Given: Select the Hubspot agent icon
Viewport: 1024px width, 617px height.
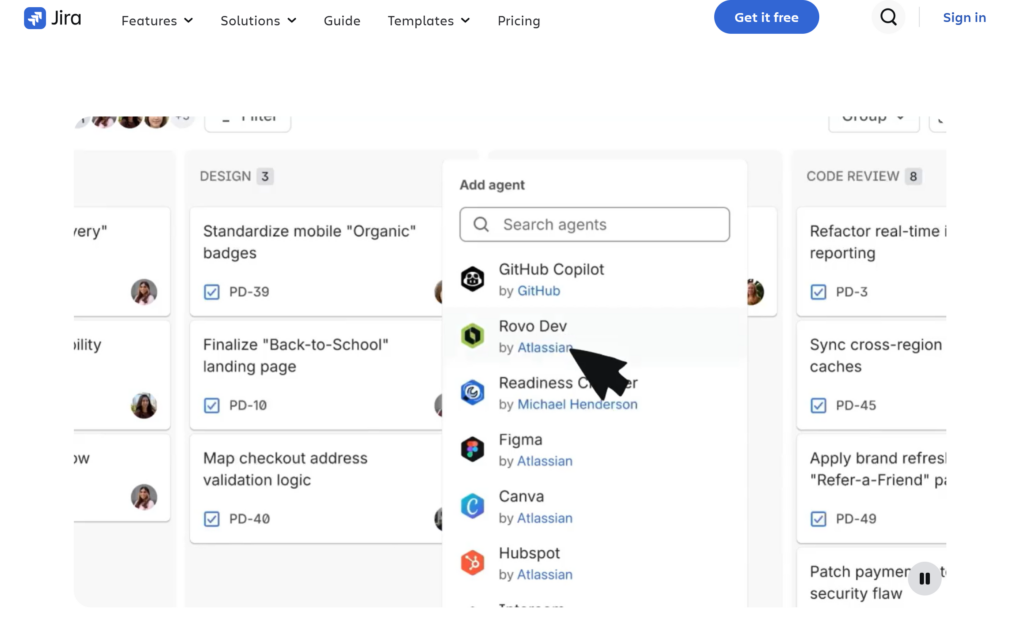Looking at the screenshot, I should point(472,563).
